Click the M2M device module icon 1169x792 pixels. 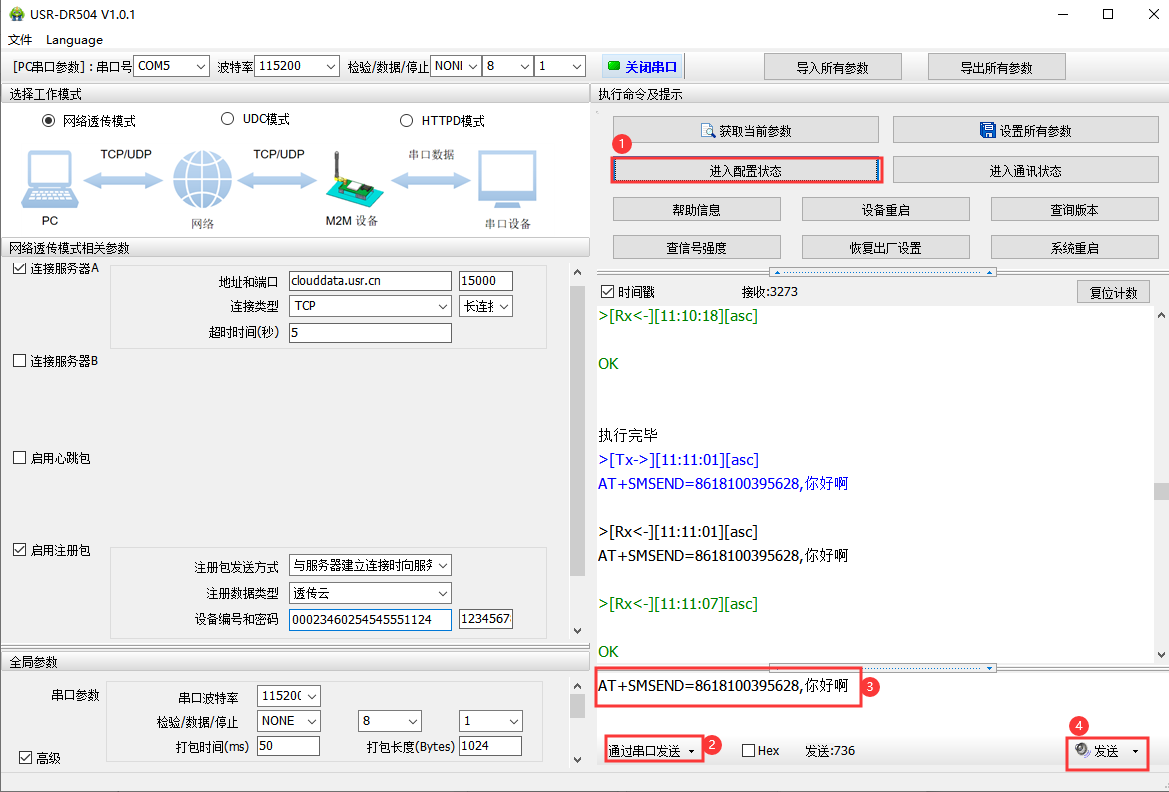350,180
